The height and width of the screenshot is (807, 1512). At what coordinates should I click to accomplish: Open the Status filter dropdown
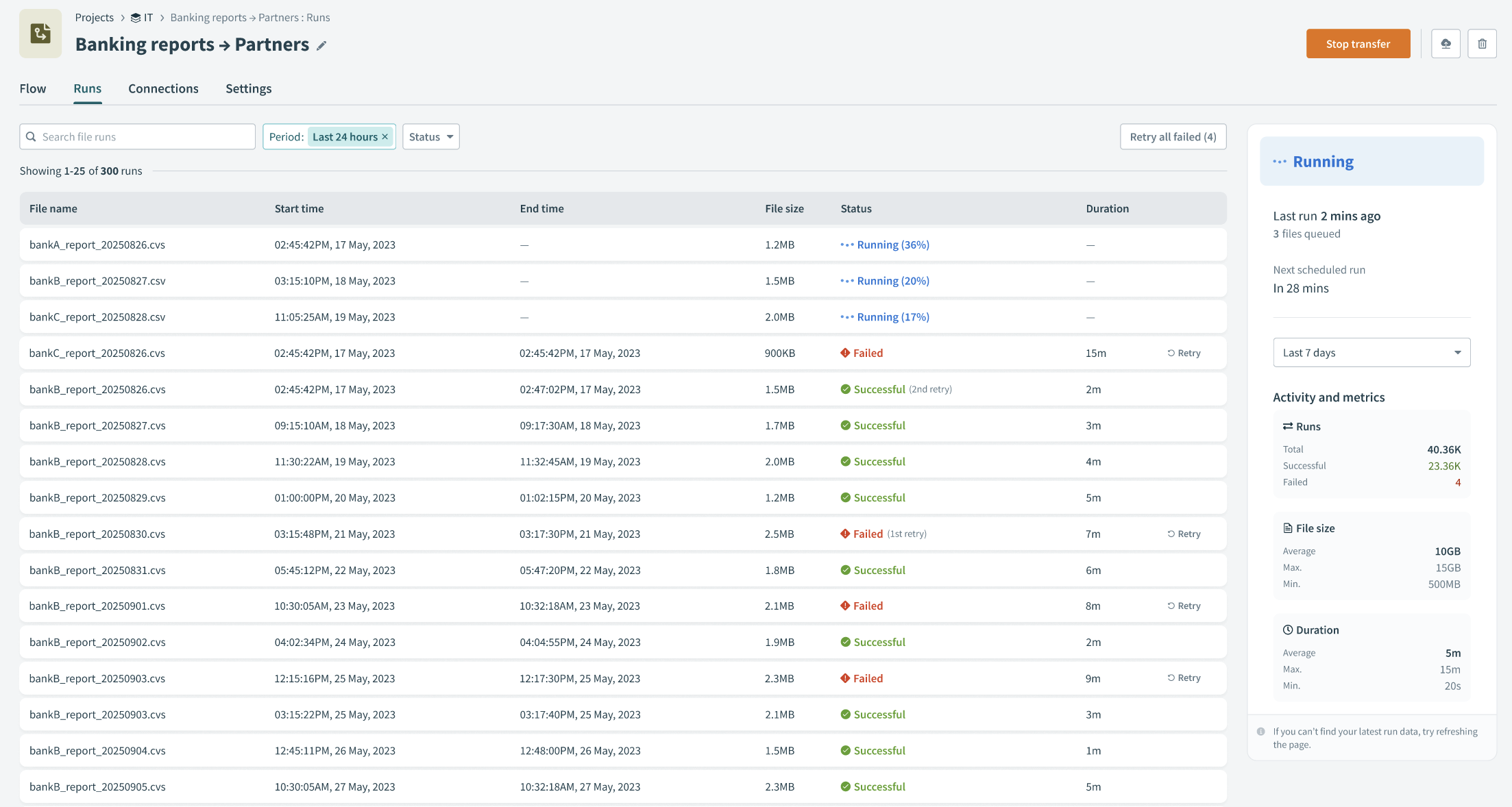pyautogui.click(x=430, y=137)
